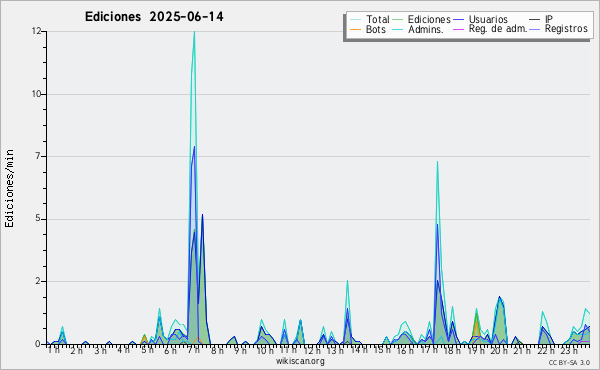Click the Reg. de adm. legend label
Screen dimensions: 600x370
point(498,29)
